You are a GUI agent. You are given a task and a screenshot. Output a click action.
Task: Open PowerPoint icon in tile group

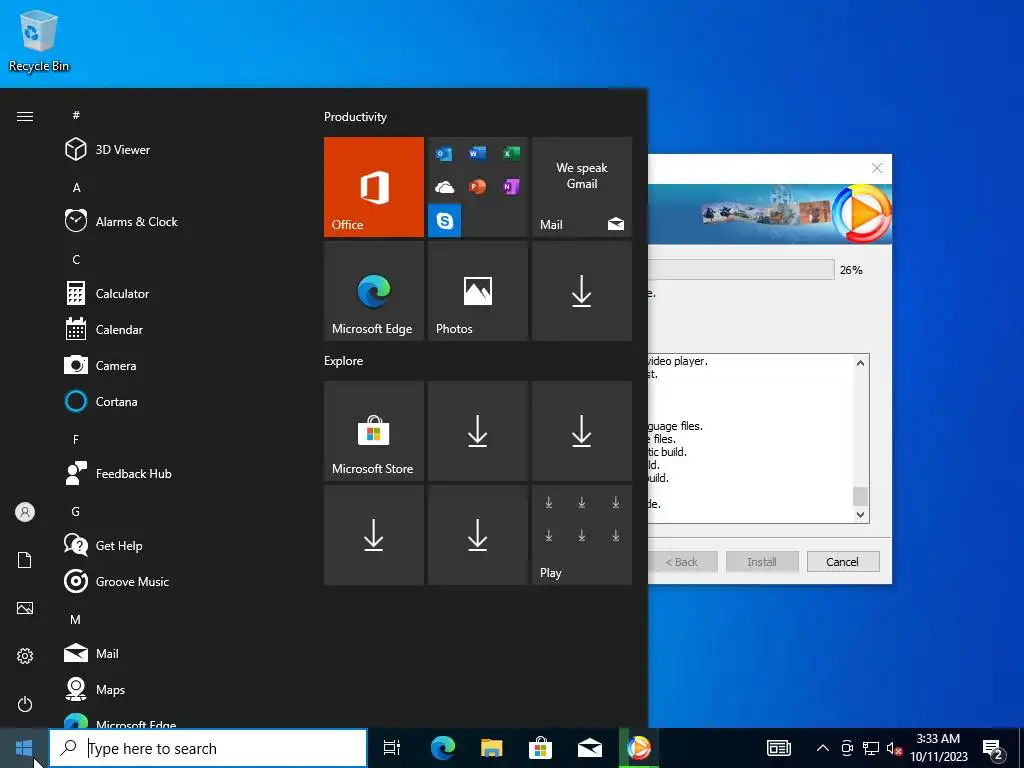(477, 187)
